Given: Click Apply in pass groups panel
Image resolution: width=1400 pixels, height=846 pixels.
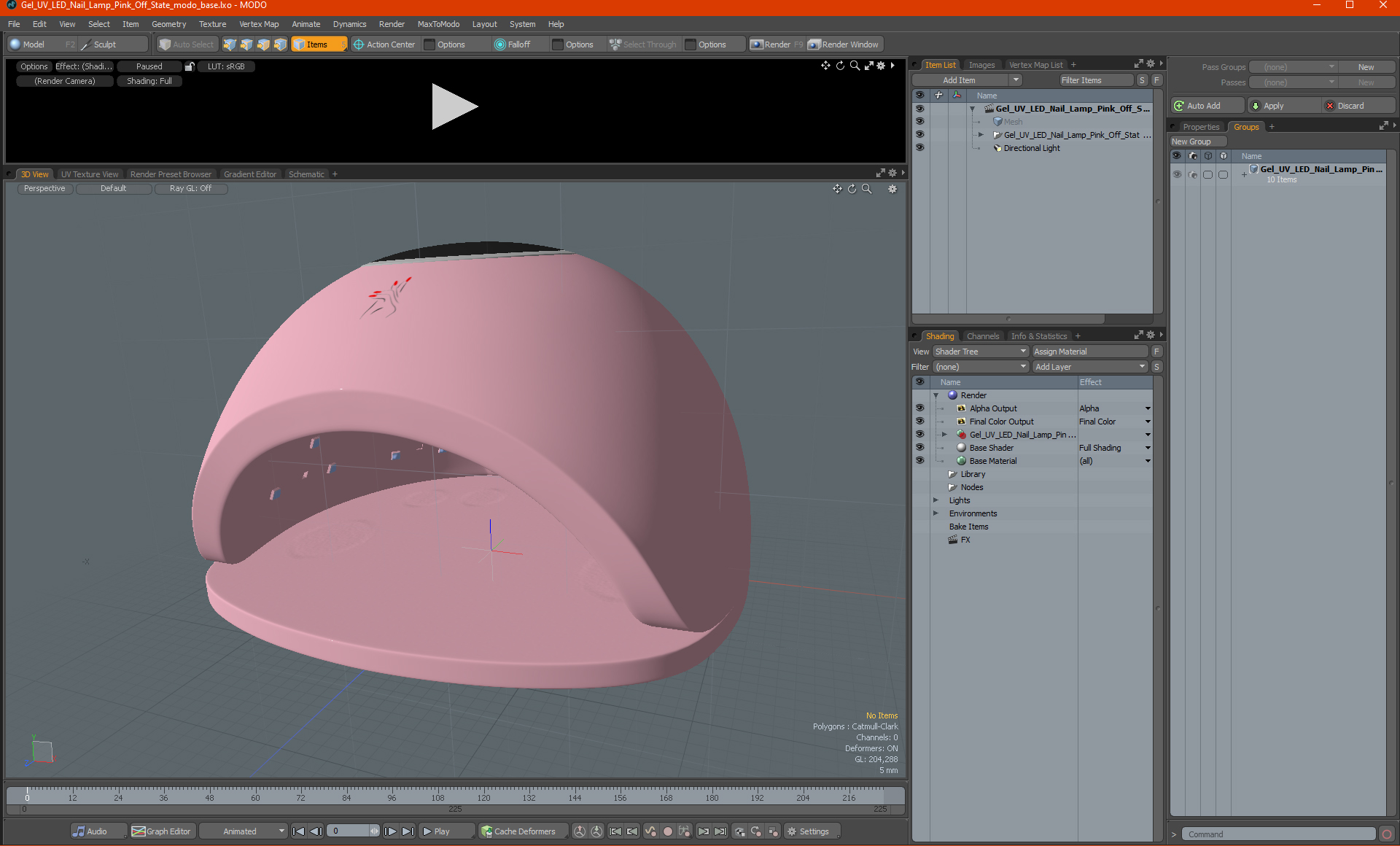Looking at the screenshot, I should [x=1283, y=106].
